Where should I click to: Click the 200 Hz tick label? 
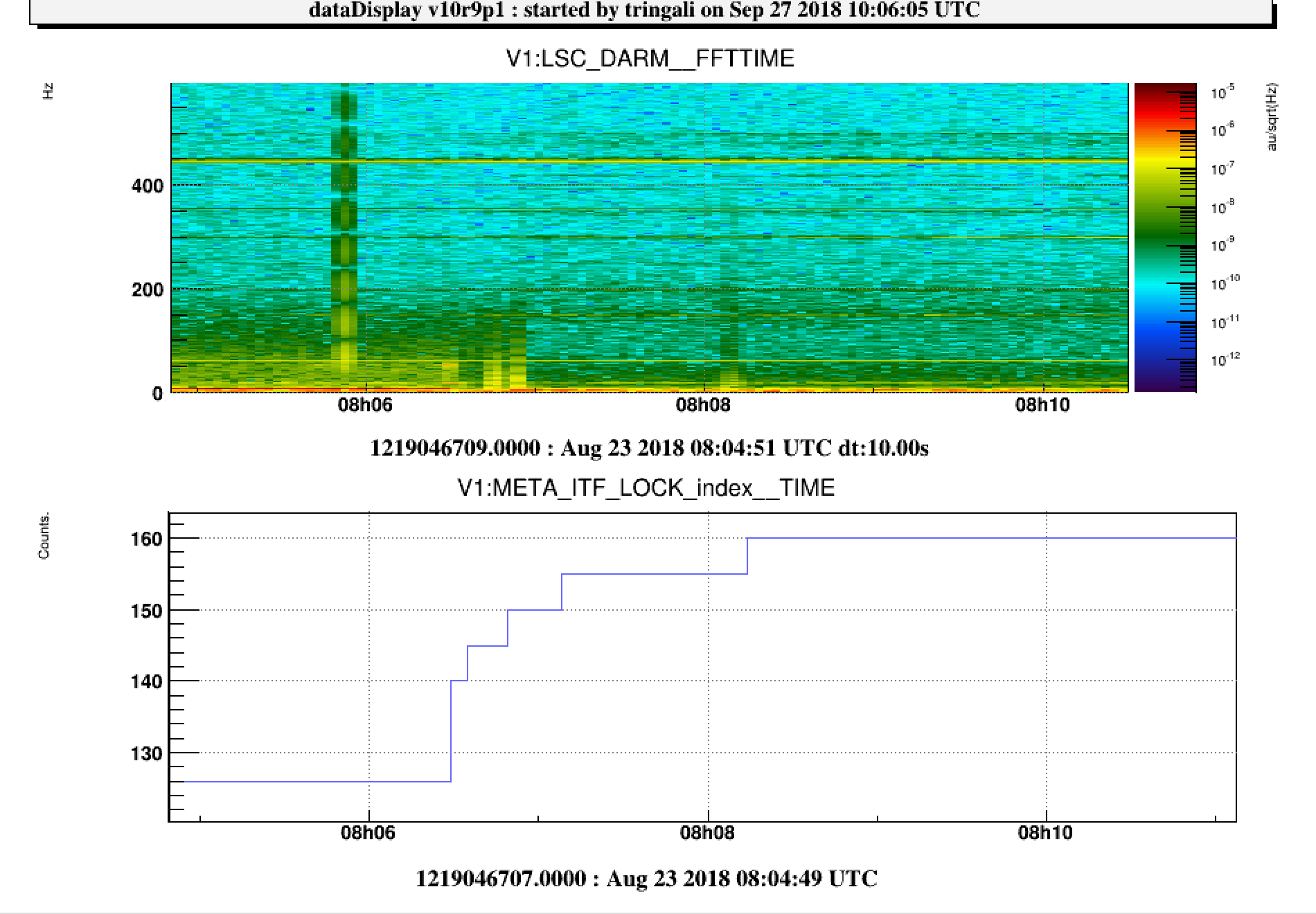pos(147,290)
